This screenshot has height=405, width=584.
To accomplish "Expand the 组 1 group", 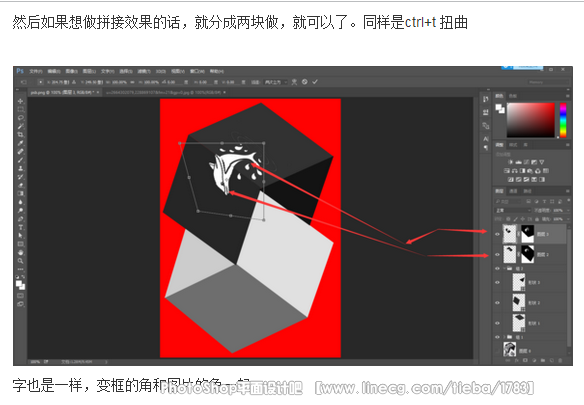I will pos(505,337).
